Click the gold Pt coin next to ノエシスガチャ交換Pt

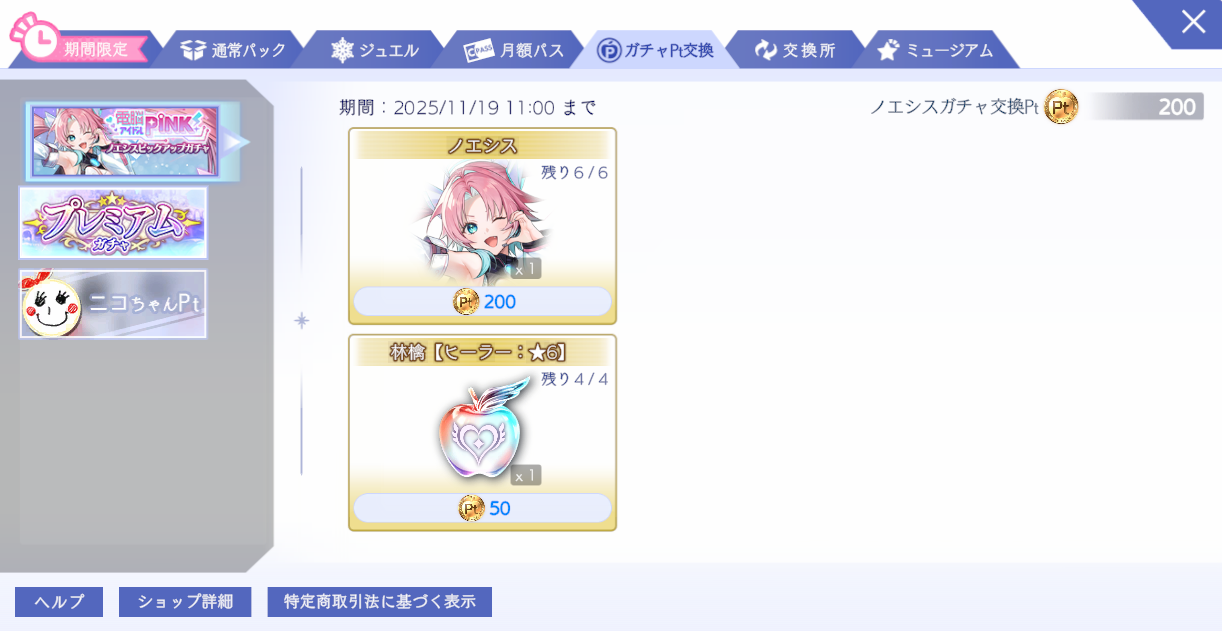click(1061, 106)
